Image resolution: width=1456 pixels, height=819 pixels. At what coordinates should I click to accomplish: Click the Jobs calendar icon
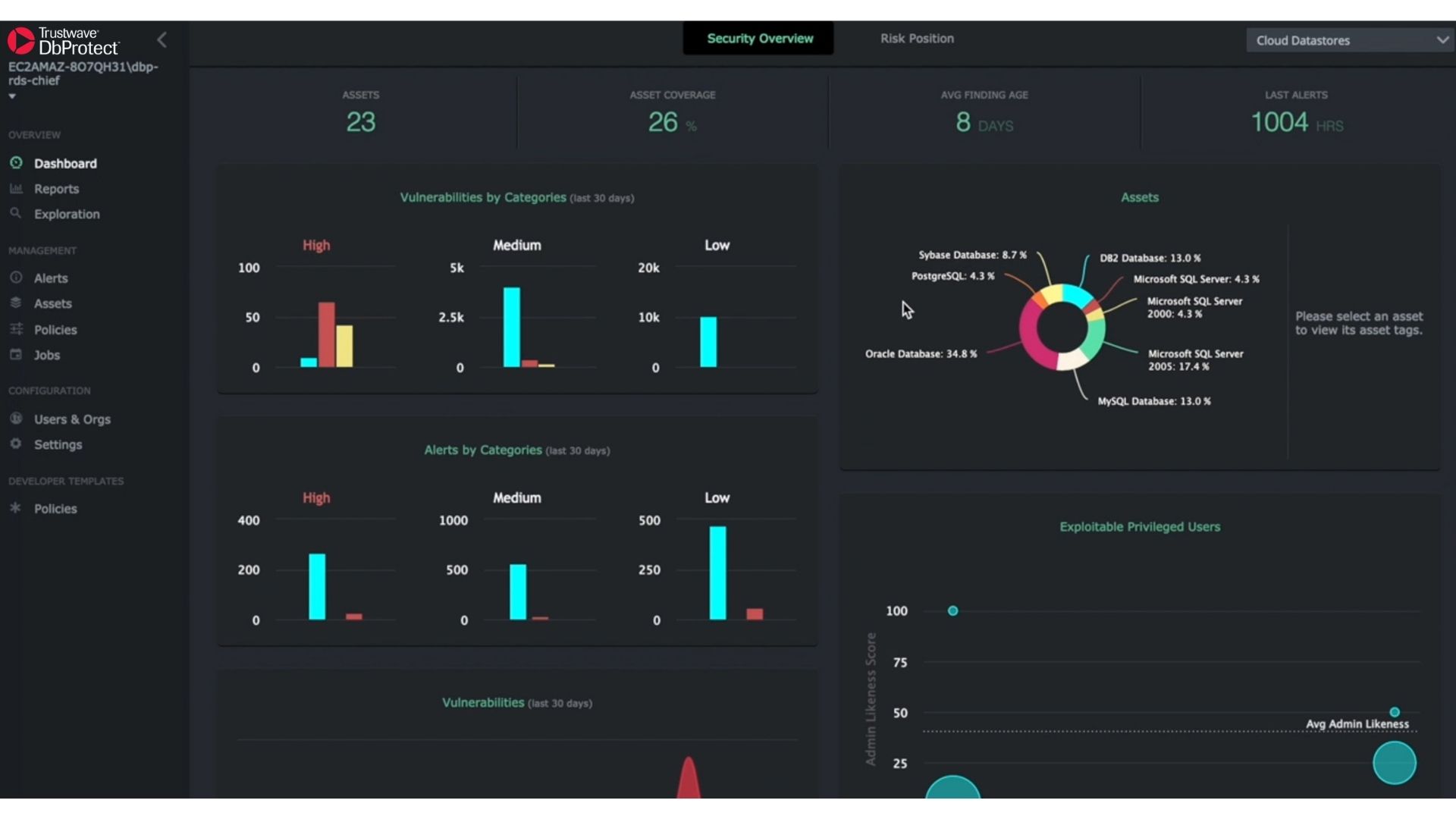(x=16, y=354)
